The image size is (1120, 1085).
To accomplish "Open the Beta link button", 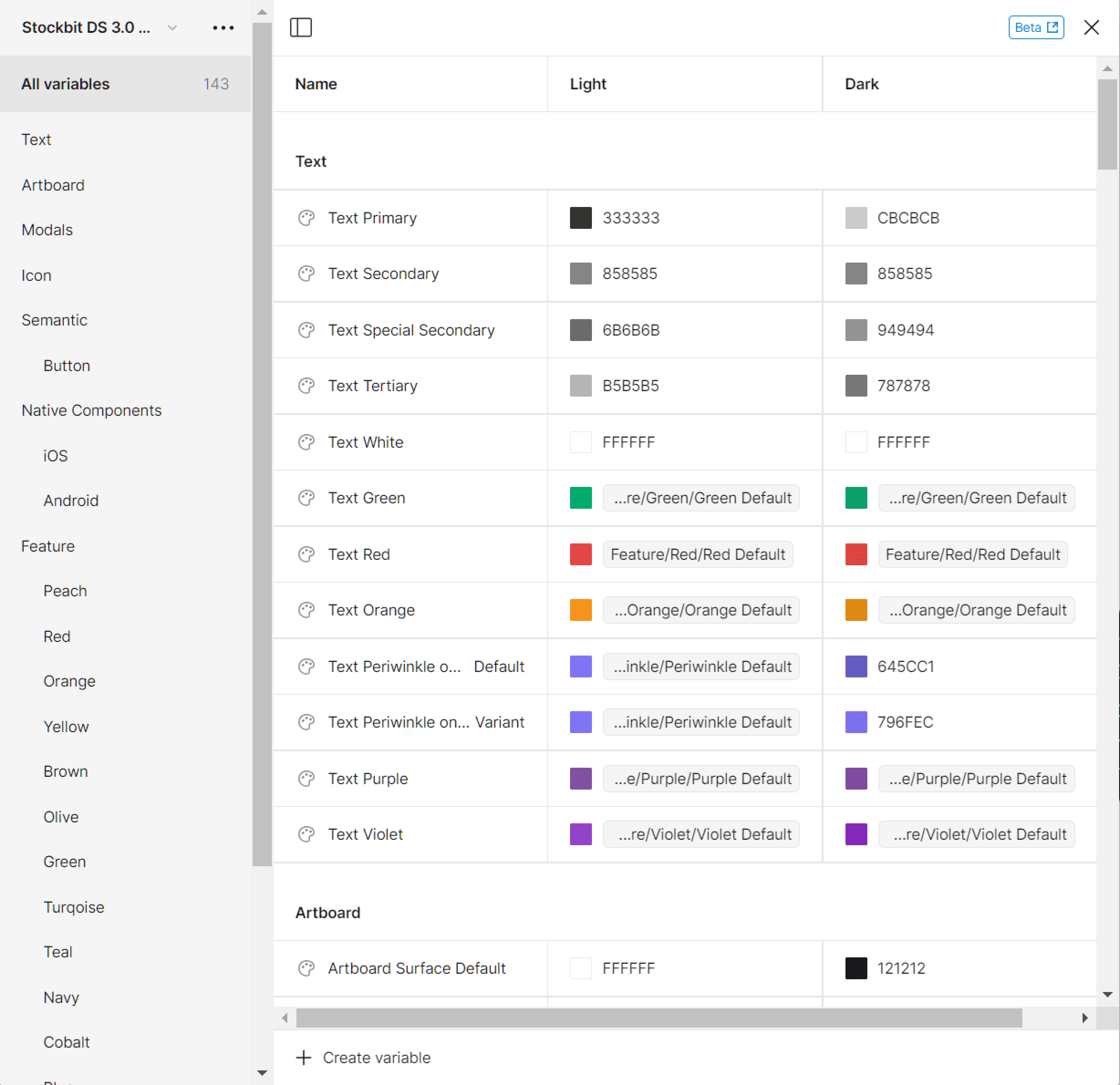I will pos(1036,27).
